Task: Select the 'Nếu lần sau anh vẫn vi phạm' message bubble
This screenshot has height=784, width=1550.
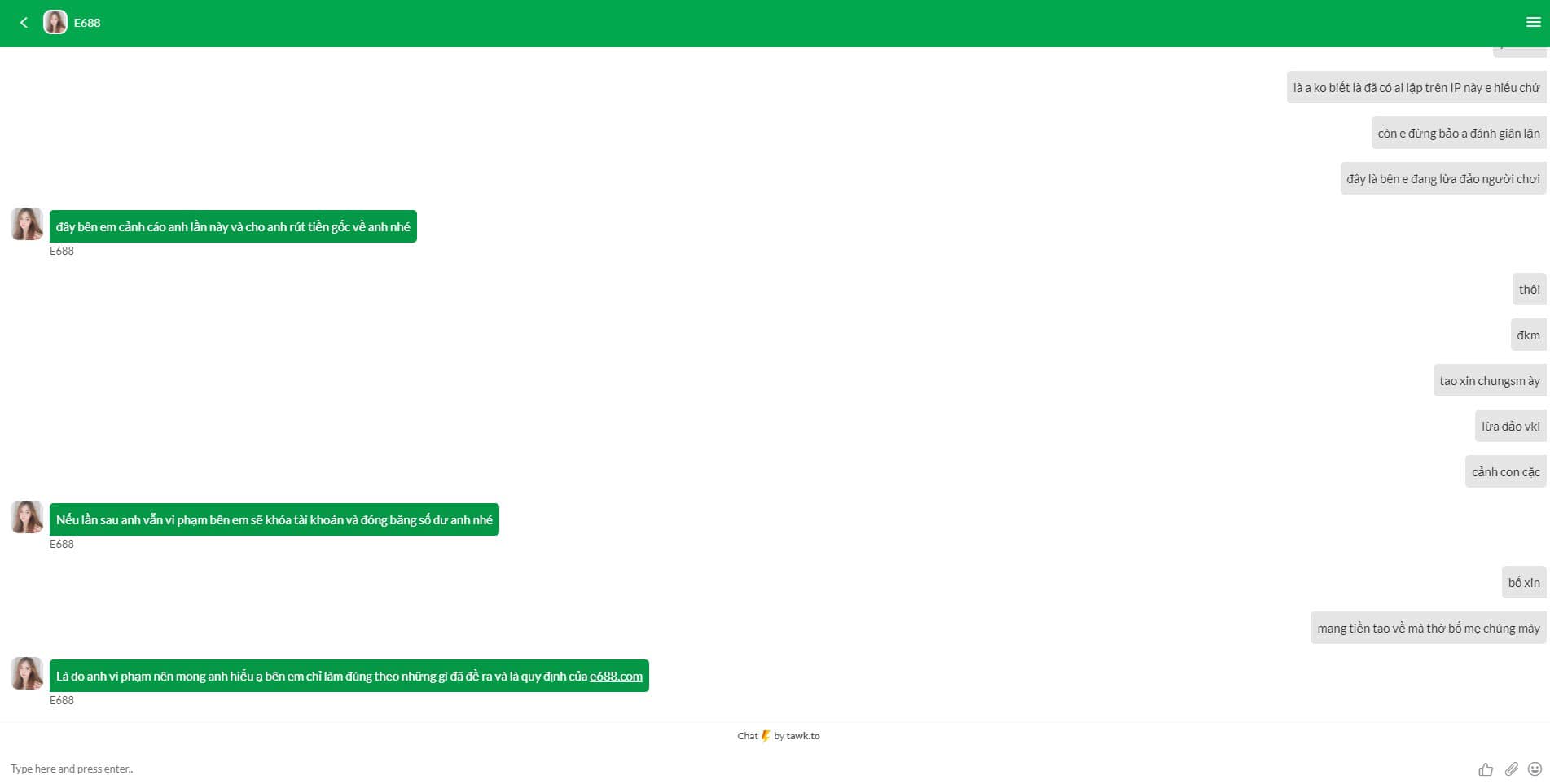Action: click(x=274, y=519)
